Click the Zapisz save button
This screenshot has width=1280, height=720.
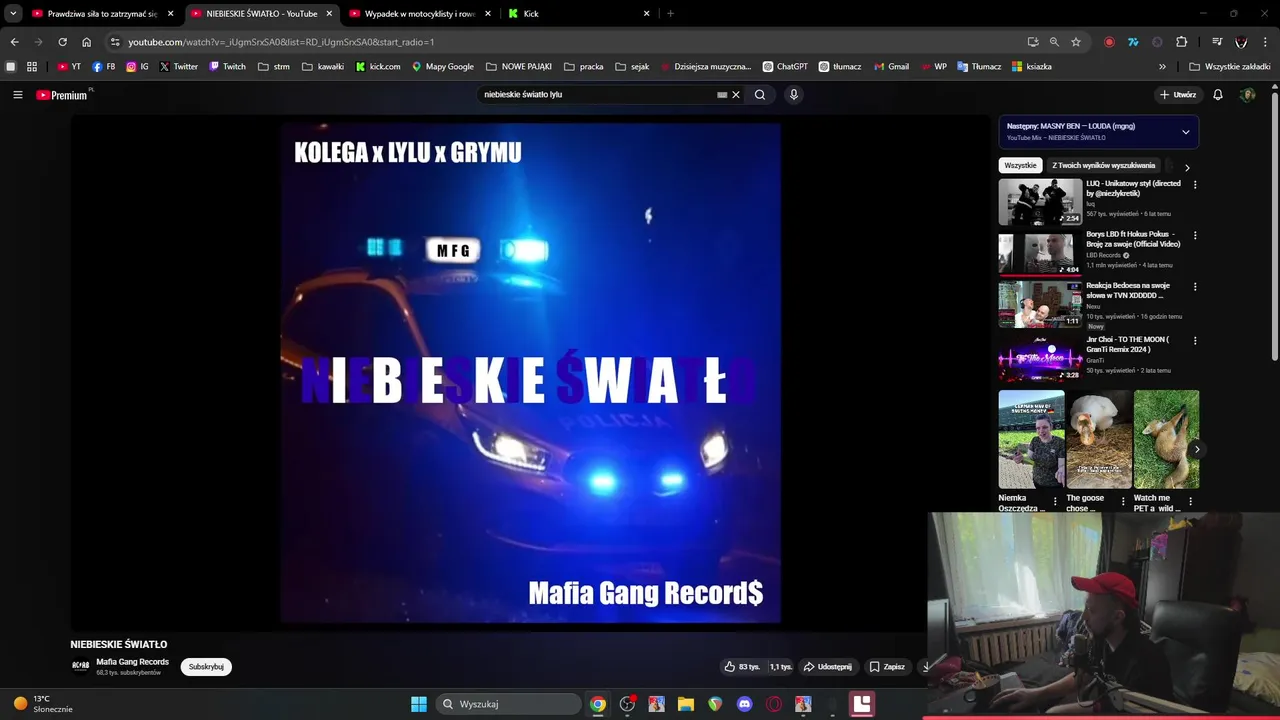coord(887,667)
